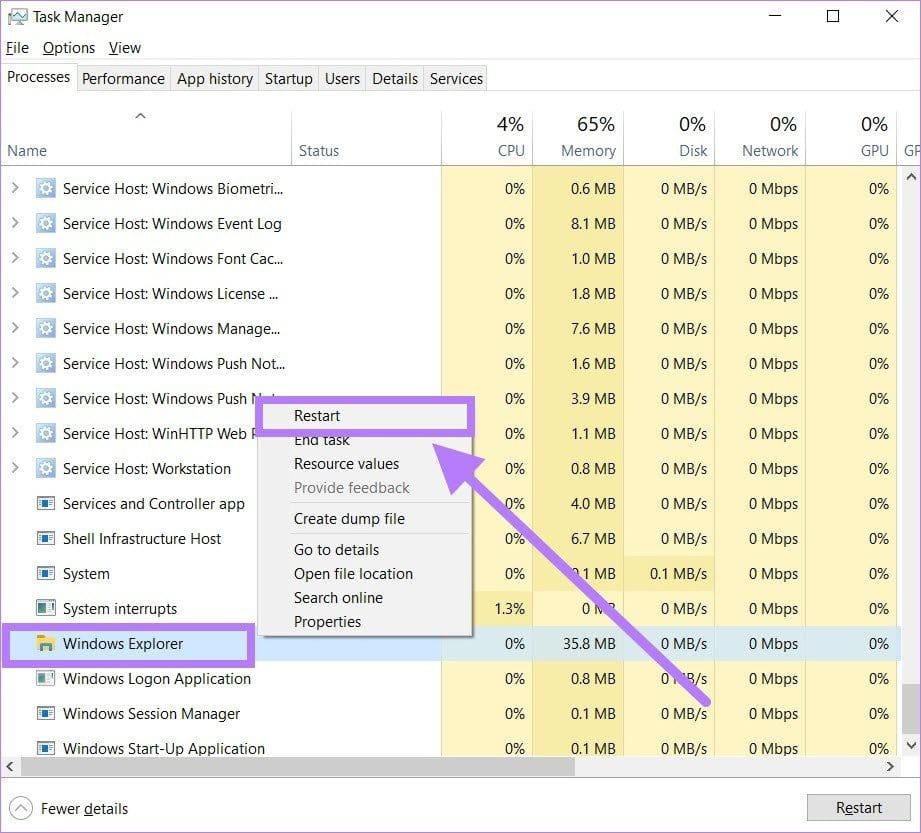The image size is (921, 833).
Task: Click the Task Manager title bar icon
Action: (x=17, y=17)
